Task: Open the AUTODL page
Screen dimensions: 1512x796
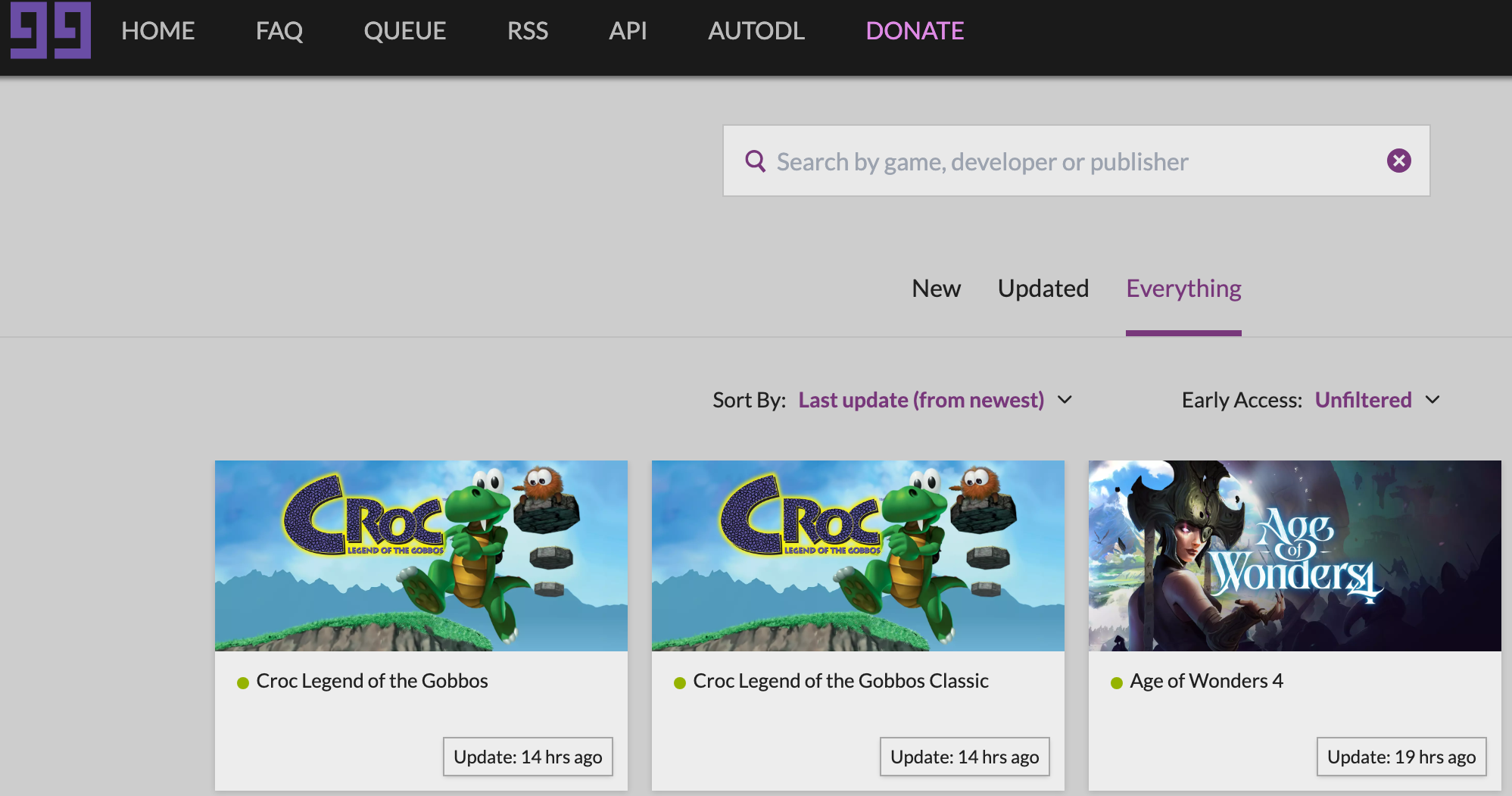Action: click(756, 31)
